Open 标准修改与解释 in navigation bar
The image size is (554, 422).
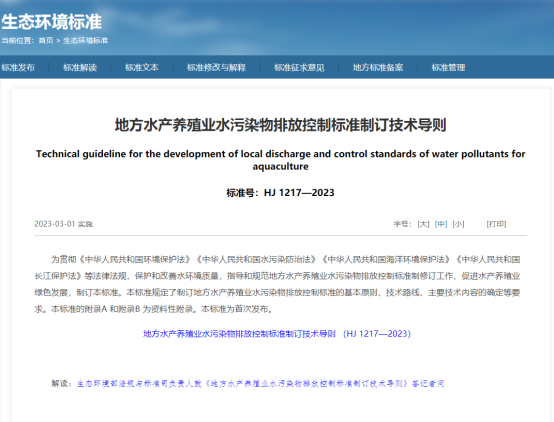click(x=216, y=67)
